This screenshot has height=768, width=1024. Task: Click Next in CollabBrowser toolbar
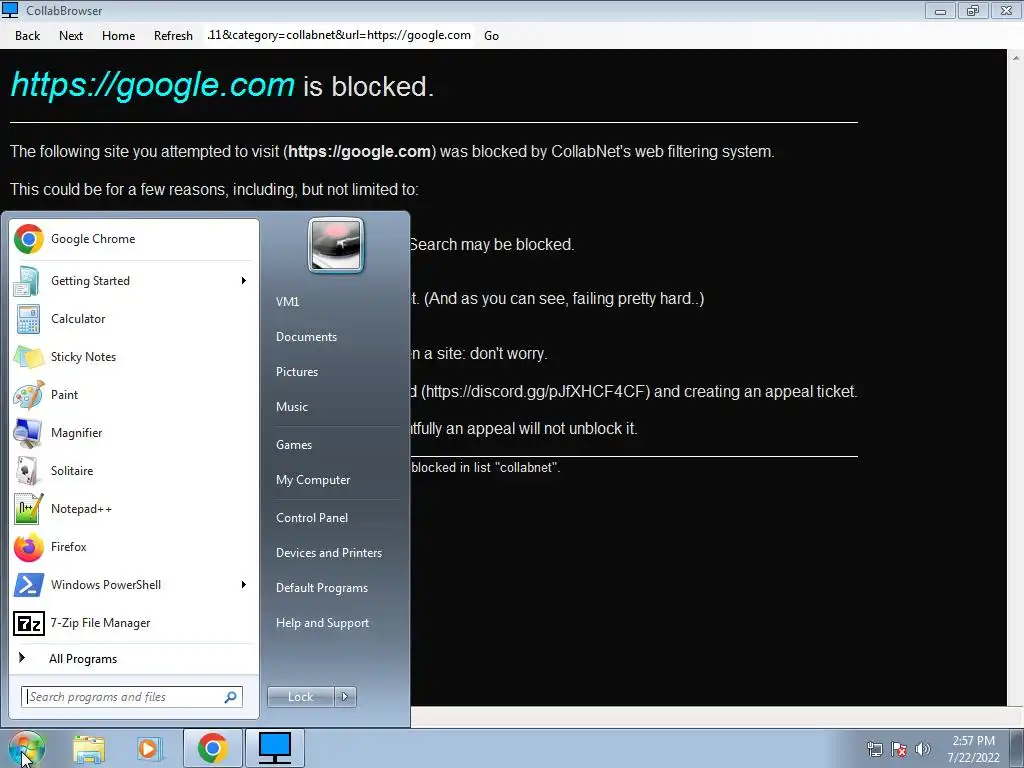71,36
